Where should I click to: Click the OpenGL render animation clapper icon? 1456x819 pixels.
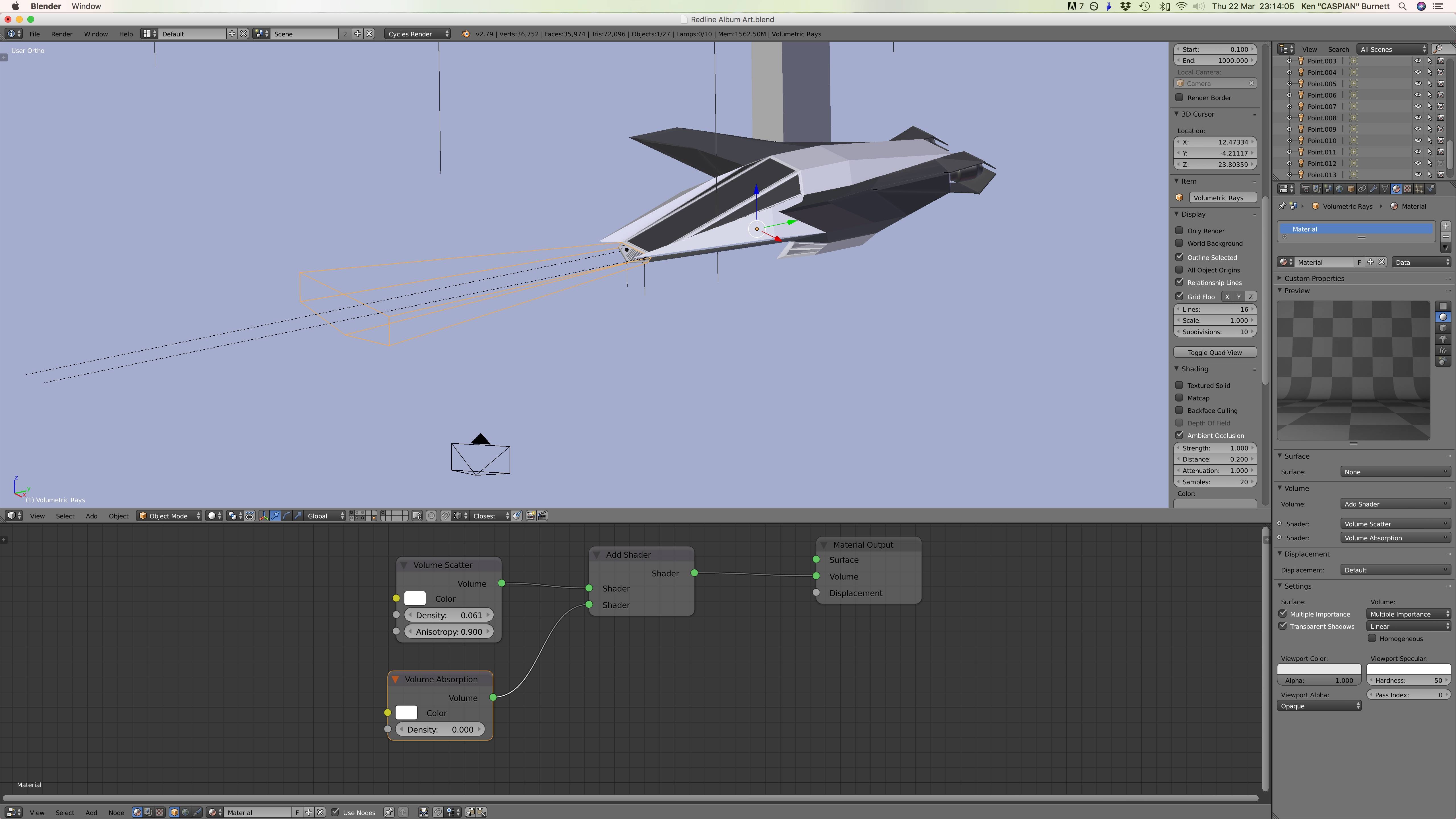pos(542,516)
